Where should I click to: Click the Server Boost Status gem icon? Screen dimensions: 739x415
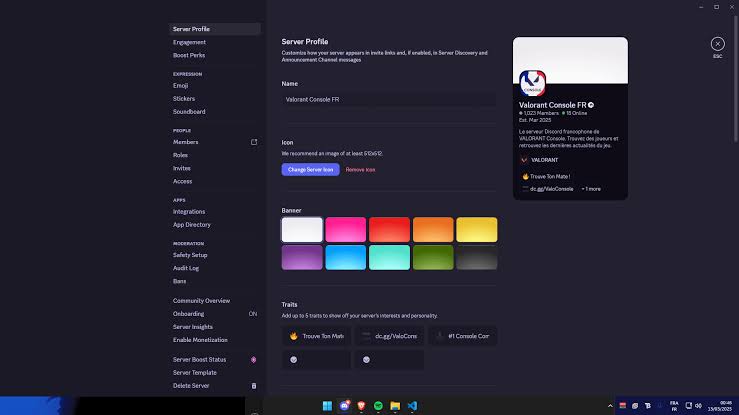[x=254, y=359]
